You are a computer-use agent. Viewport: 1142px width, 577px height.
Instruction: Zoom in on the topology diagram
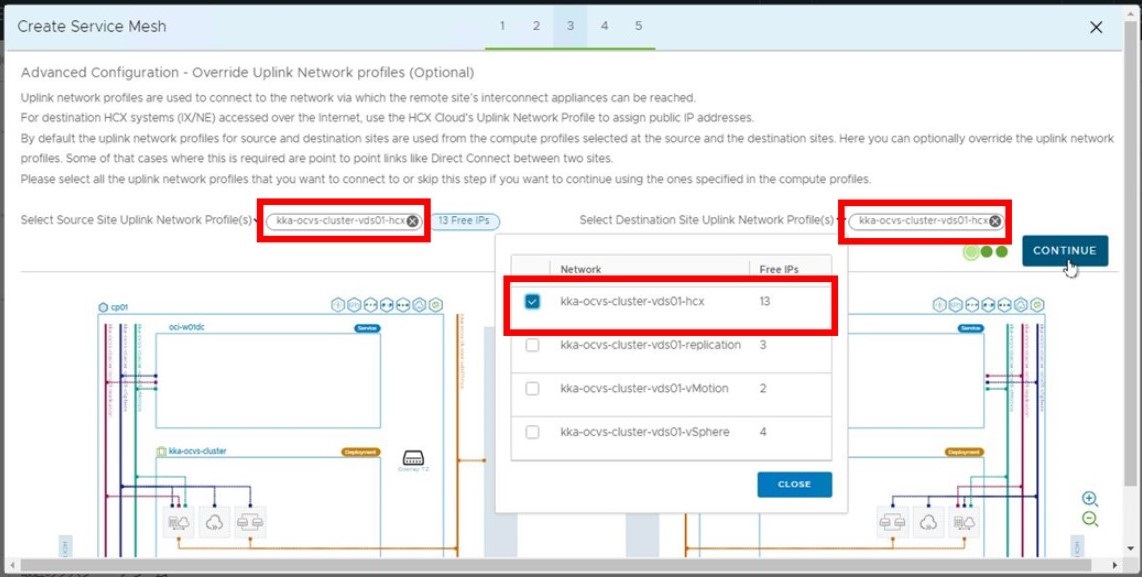1090,499
